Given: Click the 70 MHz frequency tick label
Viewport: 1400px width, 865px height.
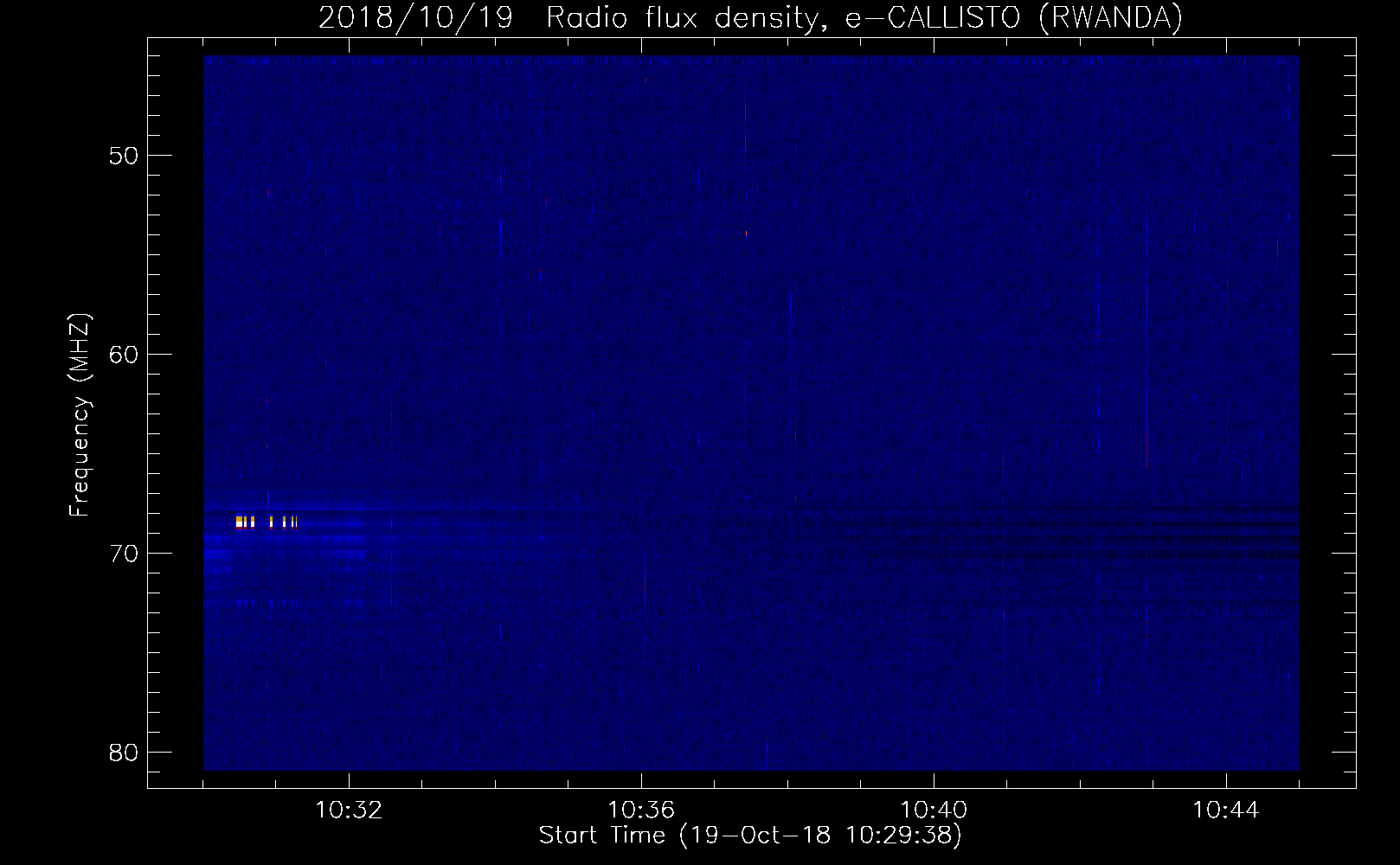Looking at the screenshot, I should pyautogui.click(x=124, y=554).
